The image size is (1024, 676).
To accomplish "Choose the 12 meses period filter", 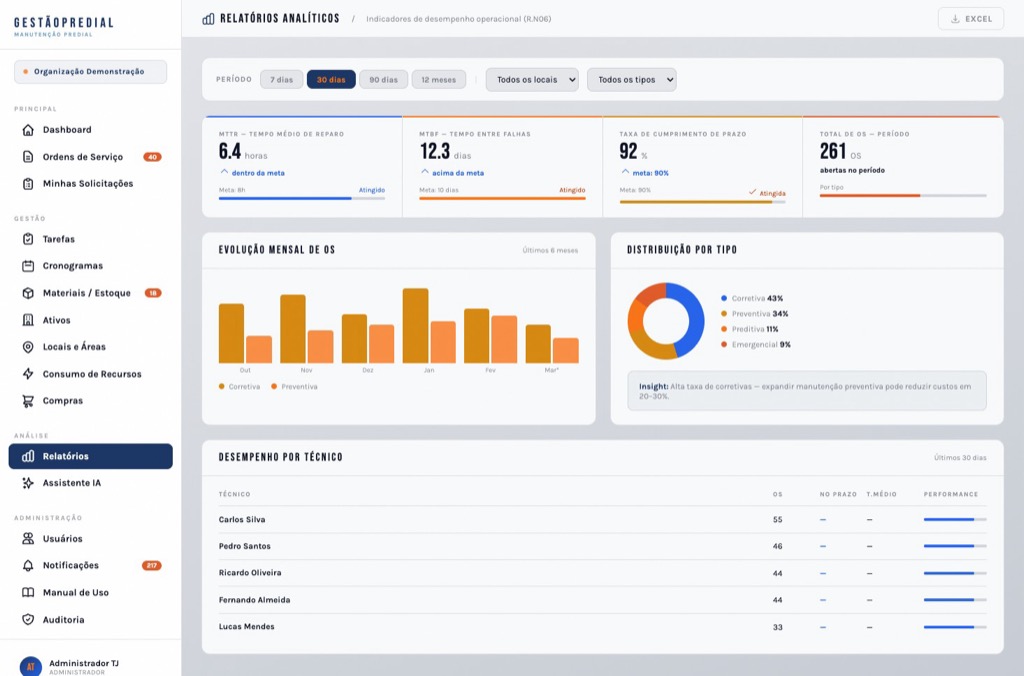I will coord(438,80).
